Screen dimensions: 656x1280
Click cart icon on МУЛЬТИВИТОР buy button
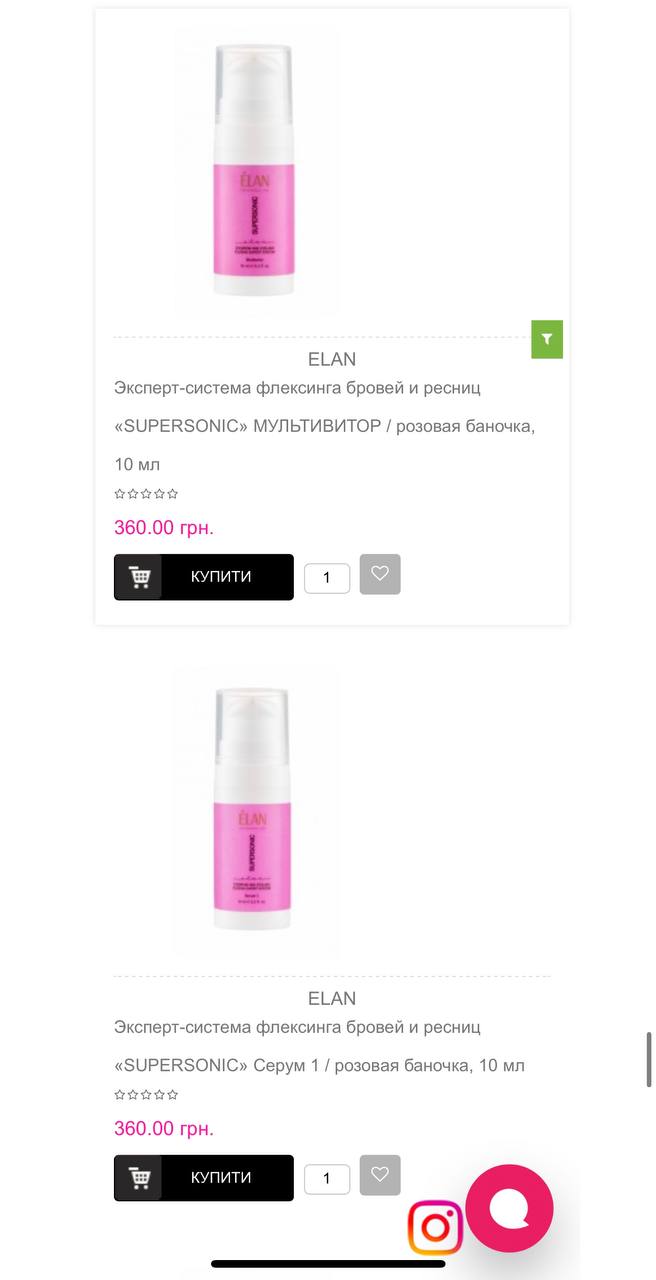point(139,577)
